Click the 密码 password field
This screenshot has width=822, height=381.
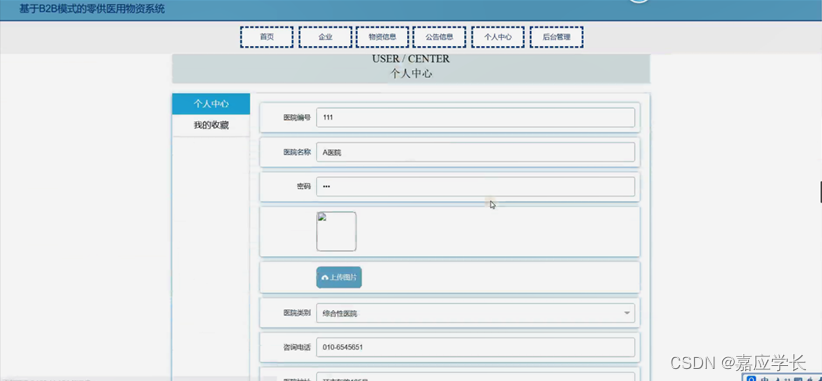coord(475,187)
